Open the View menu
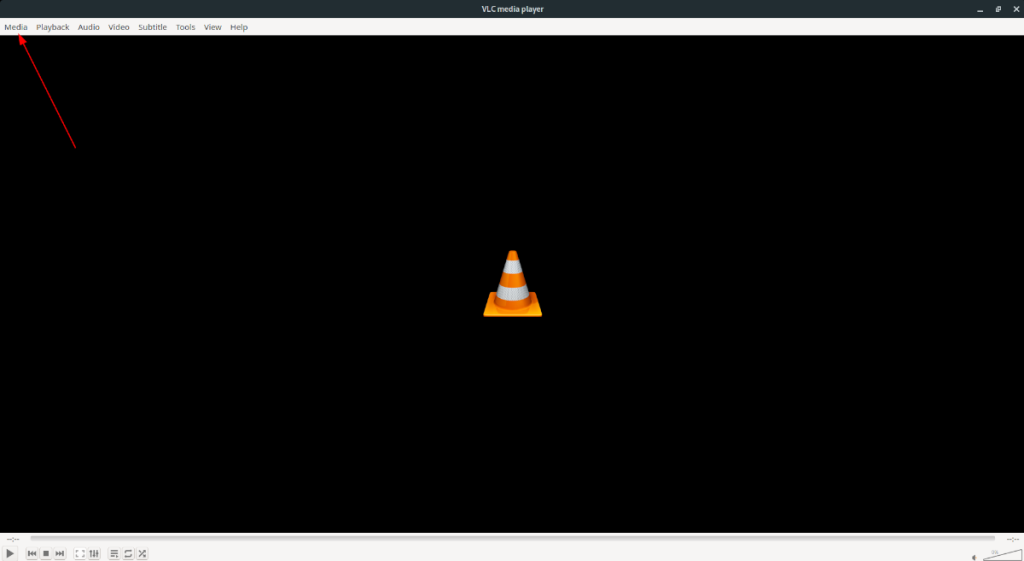Image resolution: width=1024 pixels, height=561 pixels. coord(212,27)
